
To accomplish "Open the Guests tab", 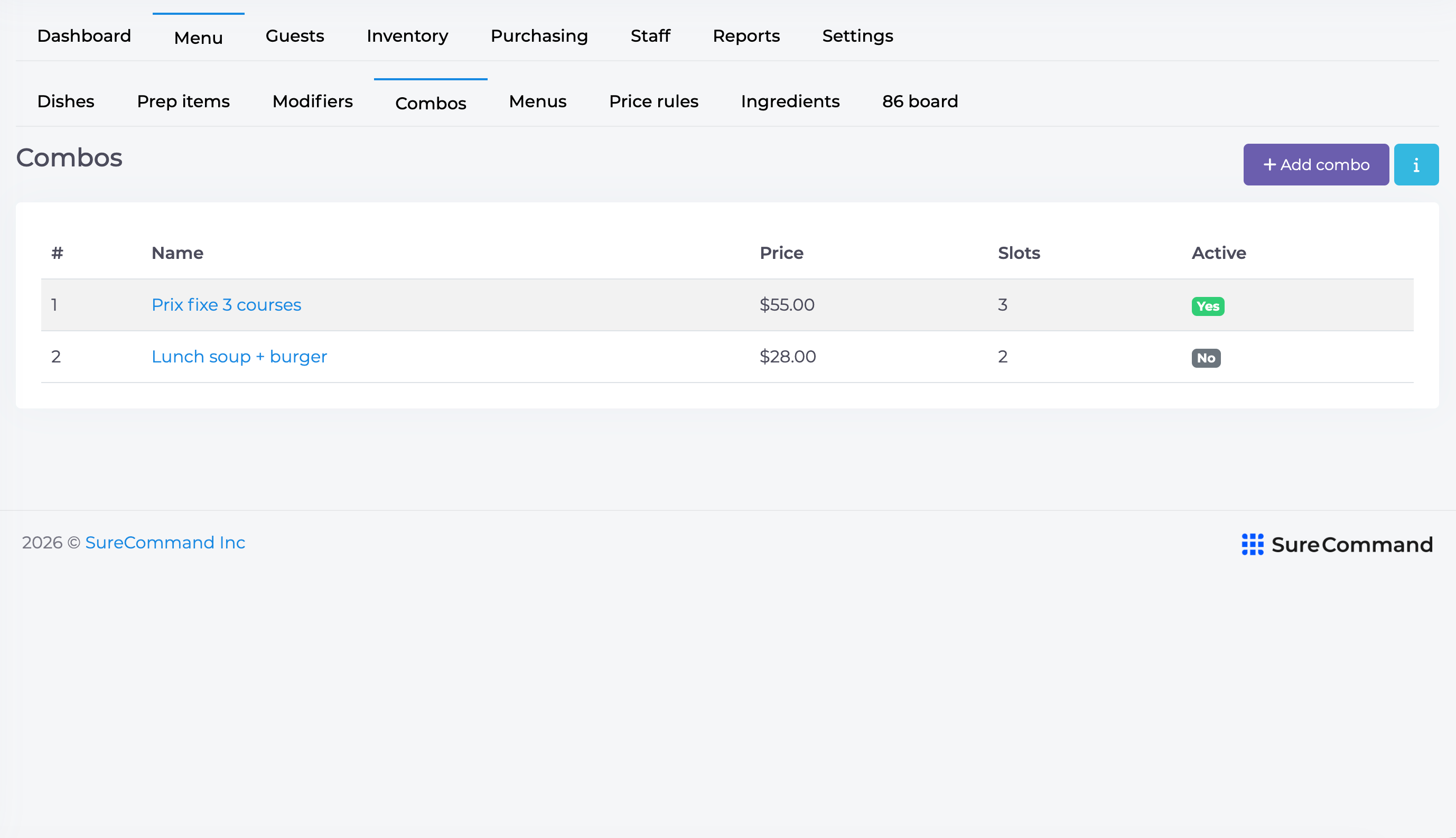I will [295, 36].
